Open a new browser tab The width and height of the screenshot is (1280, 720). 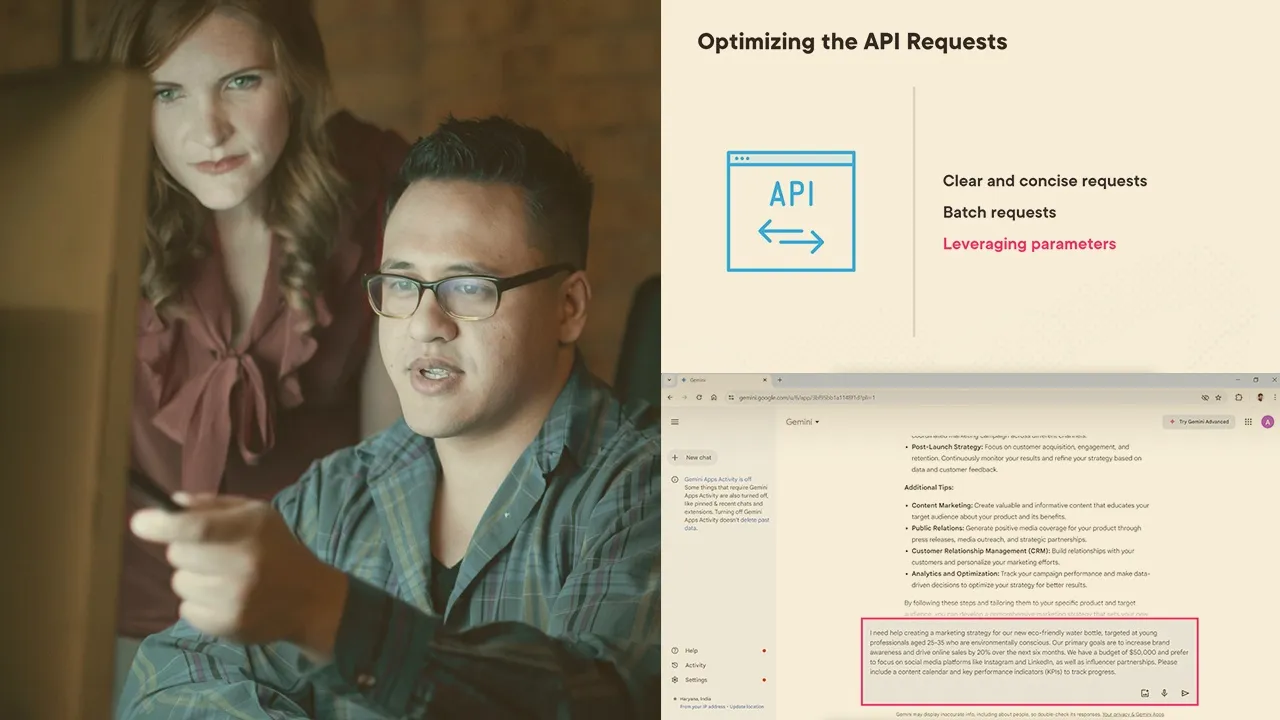[780, 380]
